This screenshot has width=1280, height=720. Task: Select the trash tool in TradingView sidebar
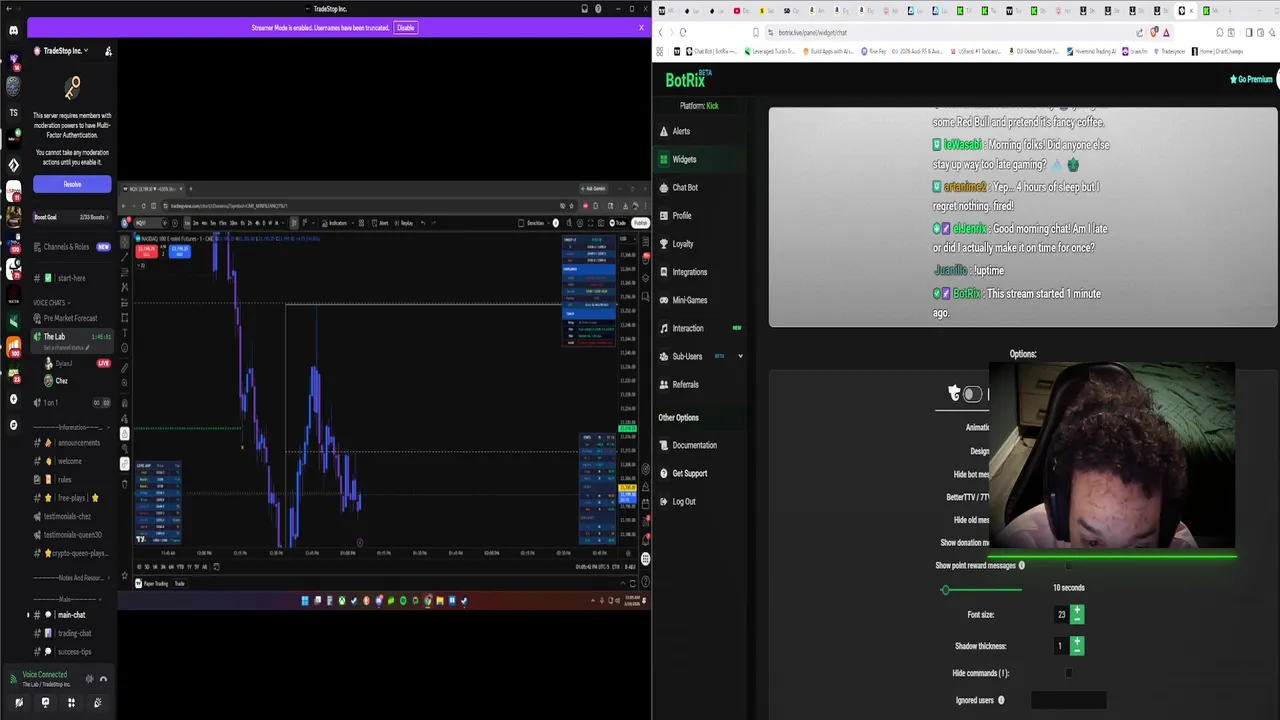(124, 484)
